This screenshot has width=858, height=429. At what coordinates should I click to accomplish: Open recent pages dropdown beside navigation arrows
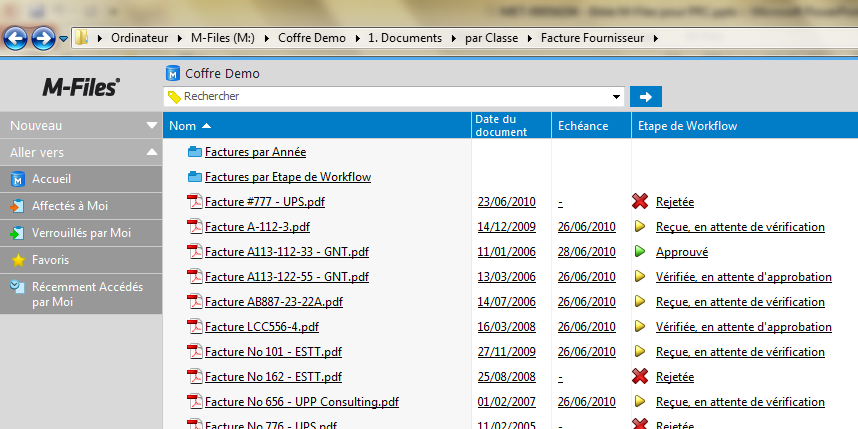pyautogui.click(x=63, y=39)
